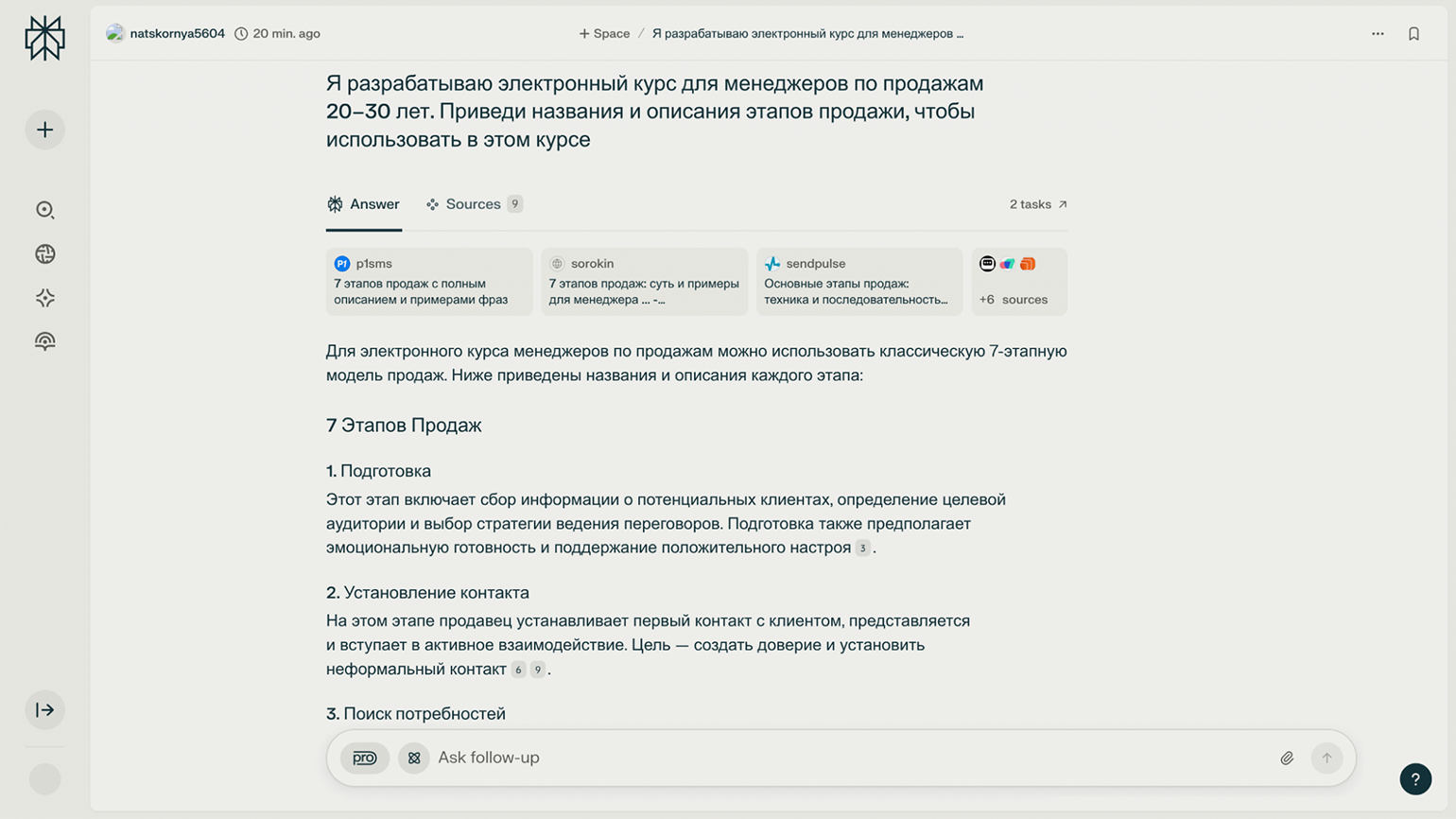This screenshot has width=1456, height=819.
Task: Open the help question mark button
Action: [1414, 779]
